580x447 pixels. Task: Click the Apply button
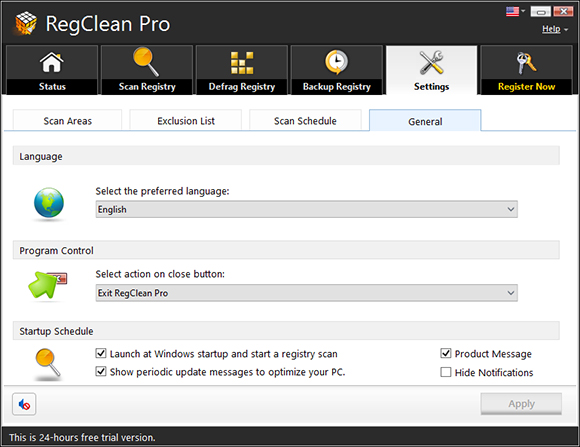521,404
